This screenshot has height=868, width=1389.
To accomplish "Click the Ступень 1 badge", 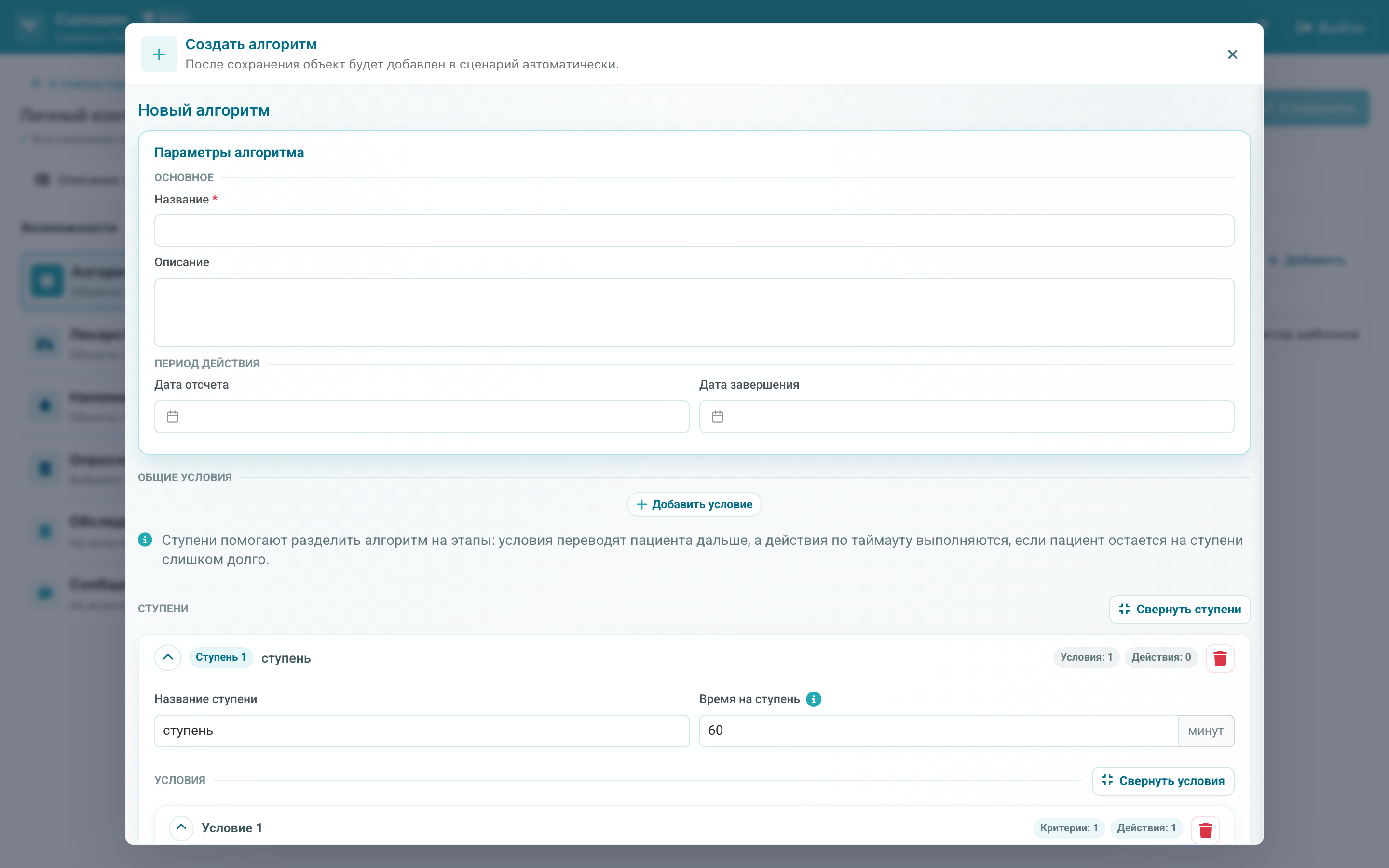I will pos(221,657).
